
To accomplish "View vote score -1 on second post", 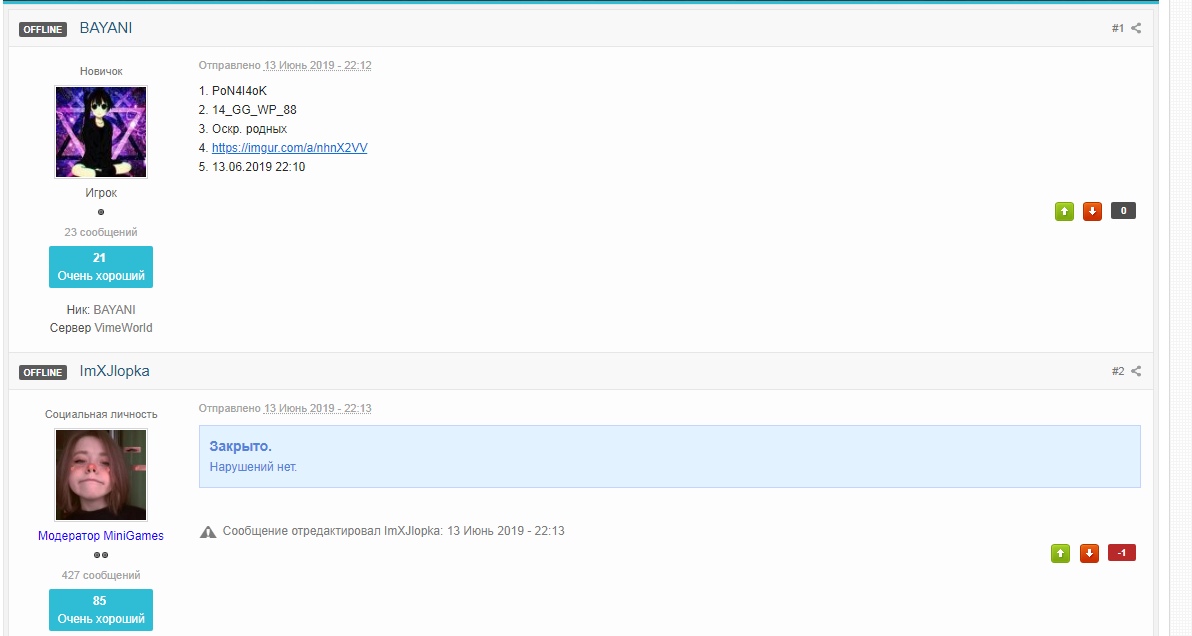I will point(1122,553).
